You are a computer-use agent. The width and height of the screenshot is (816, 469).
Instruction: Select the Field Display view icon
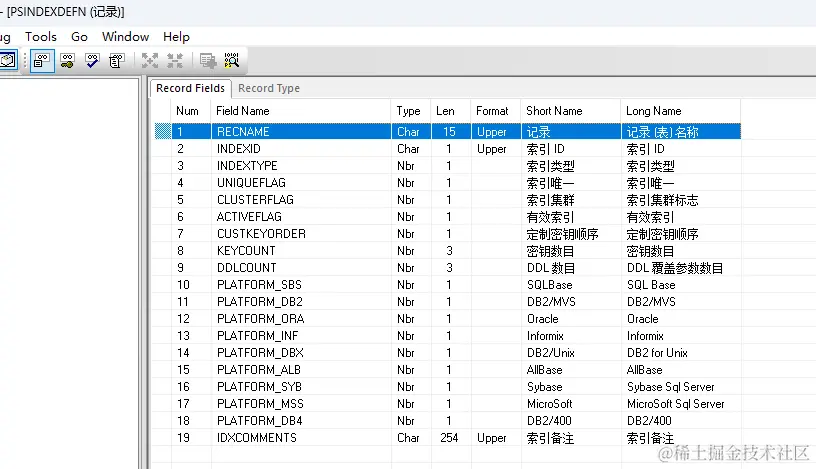(42, 61)
